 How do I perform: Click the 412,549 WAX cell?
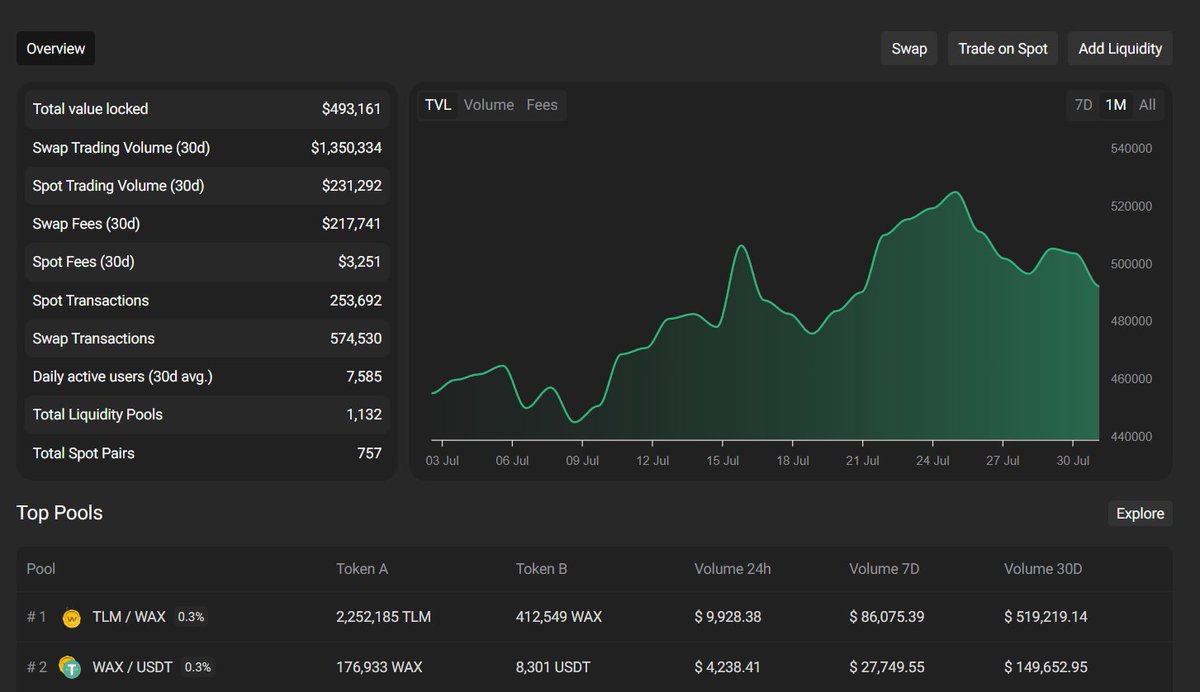(x=559, y=617)
